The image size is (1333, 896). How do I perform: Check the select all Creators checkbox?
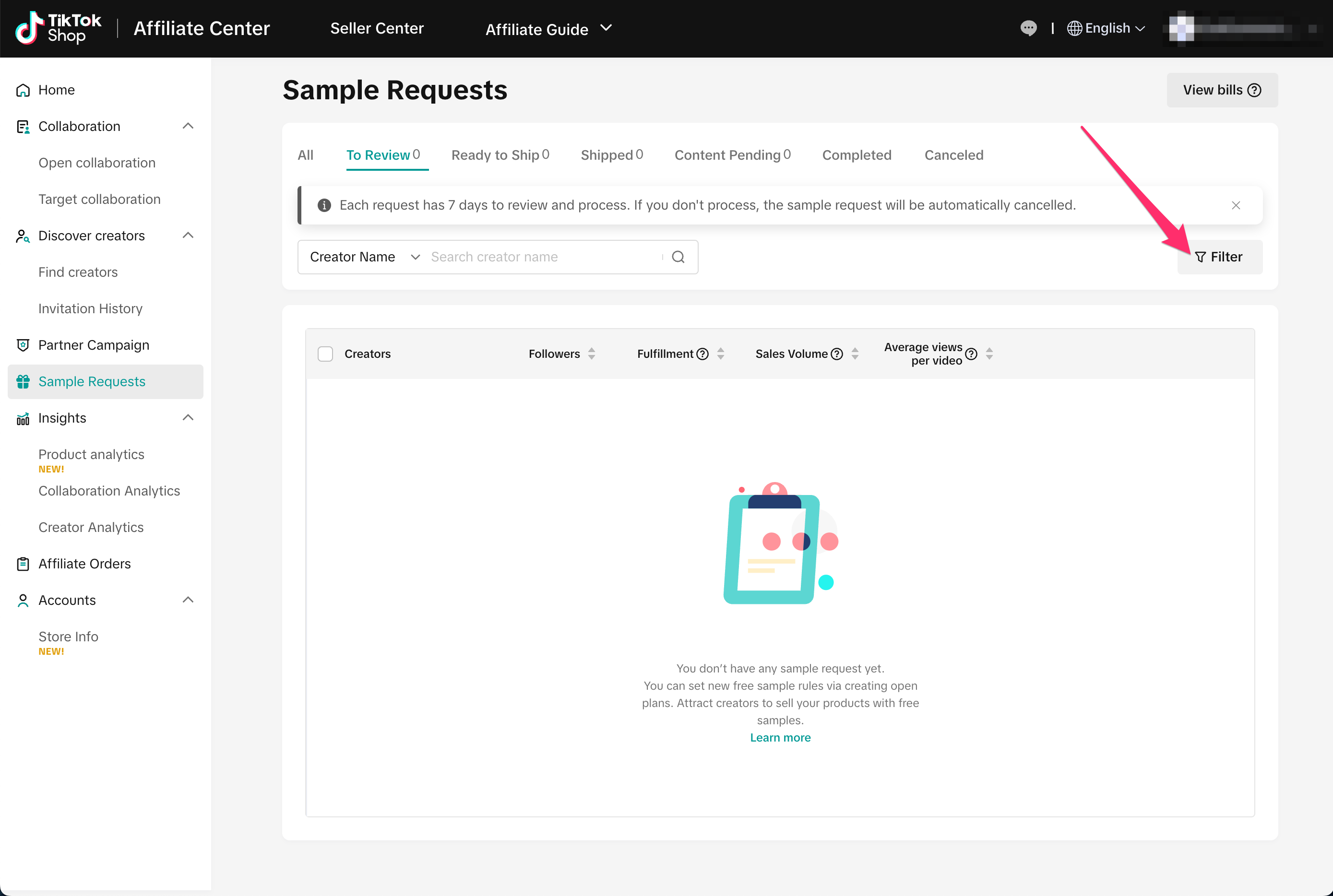coord(325,354)
